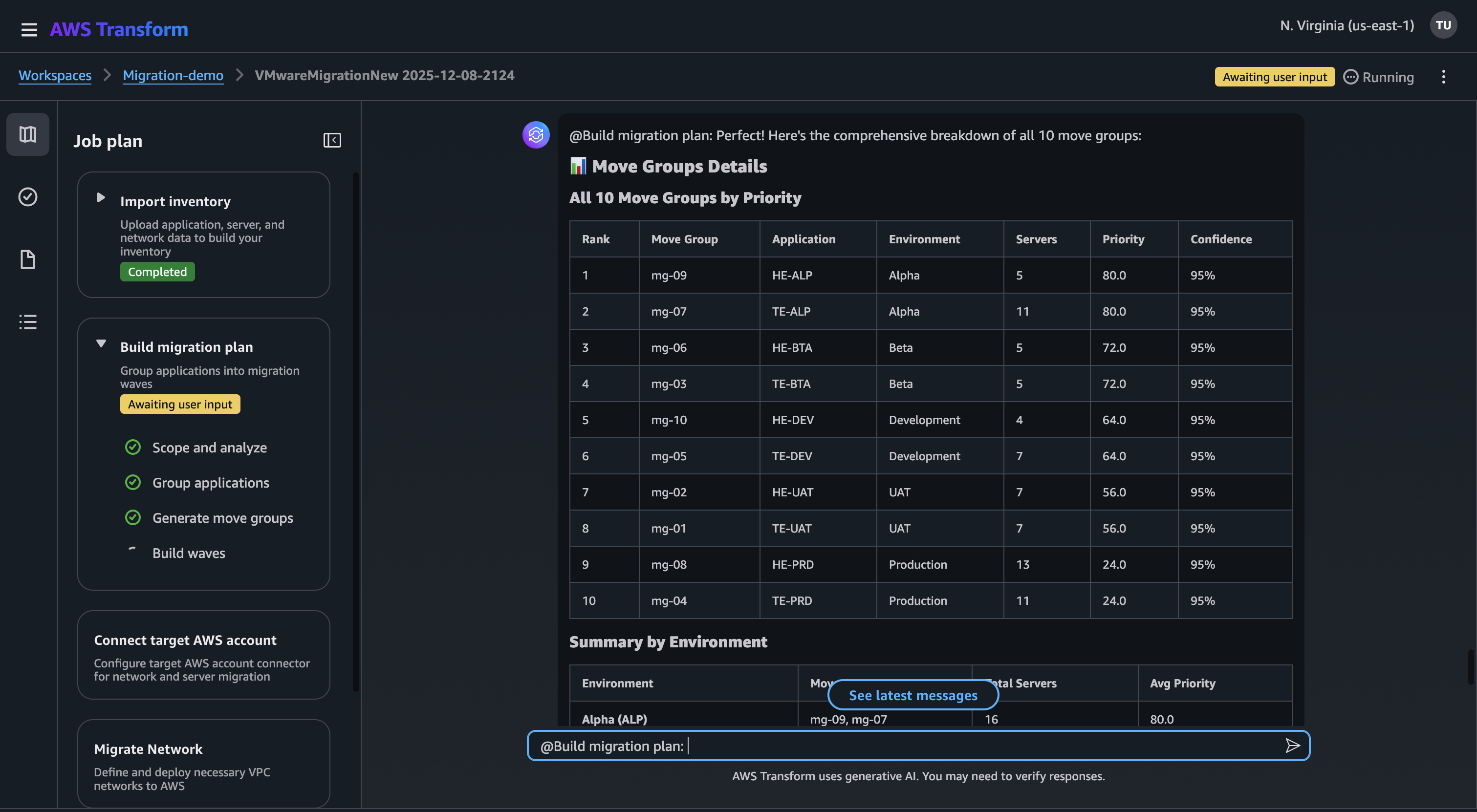Open the list panel icon in sidebar

[x=27, y=321]
